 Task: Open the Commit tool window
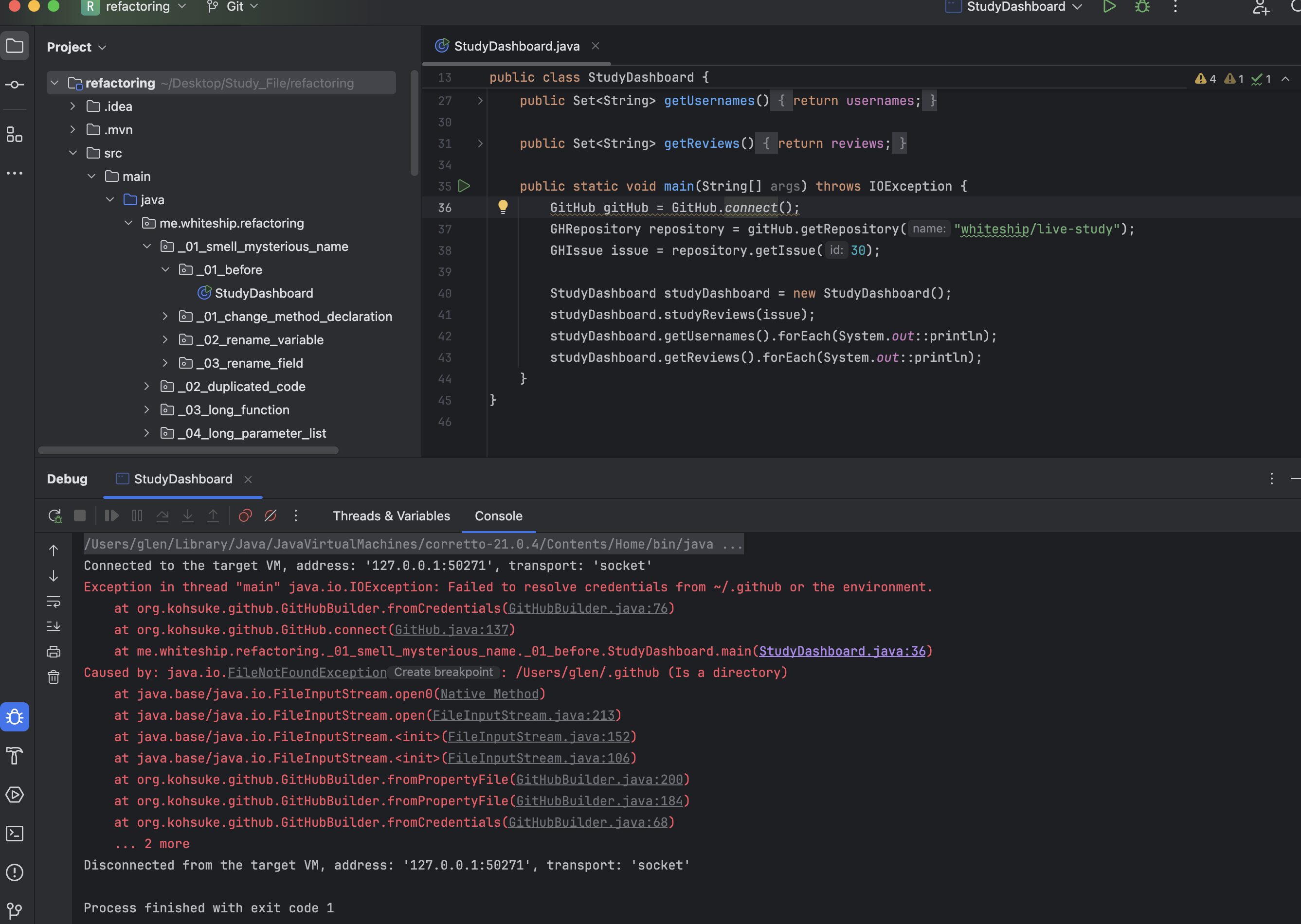(x=15, y=85)
